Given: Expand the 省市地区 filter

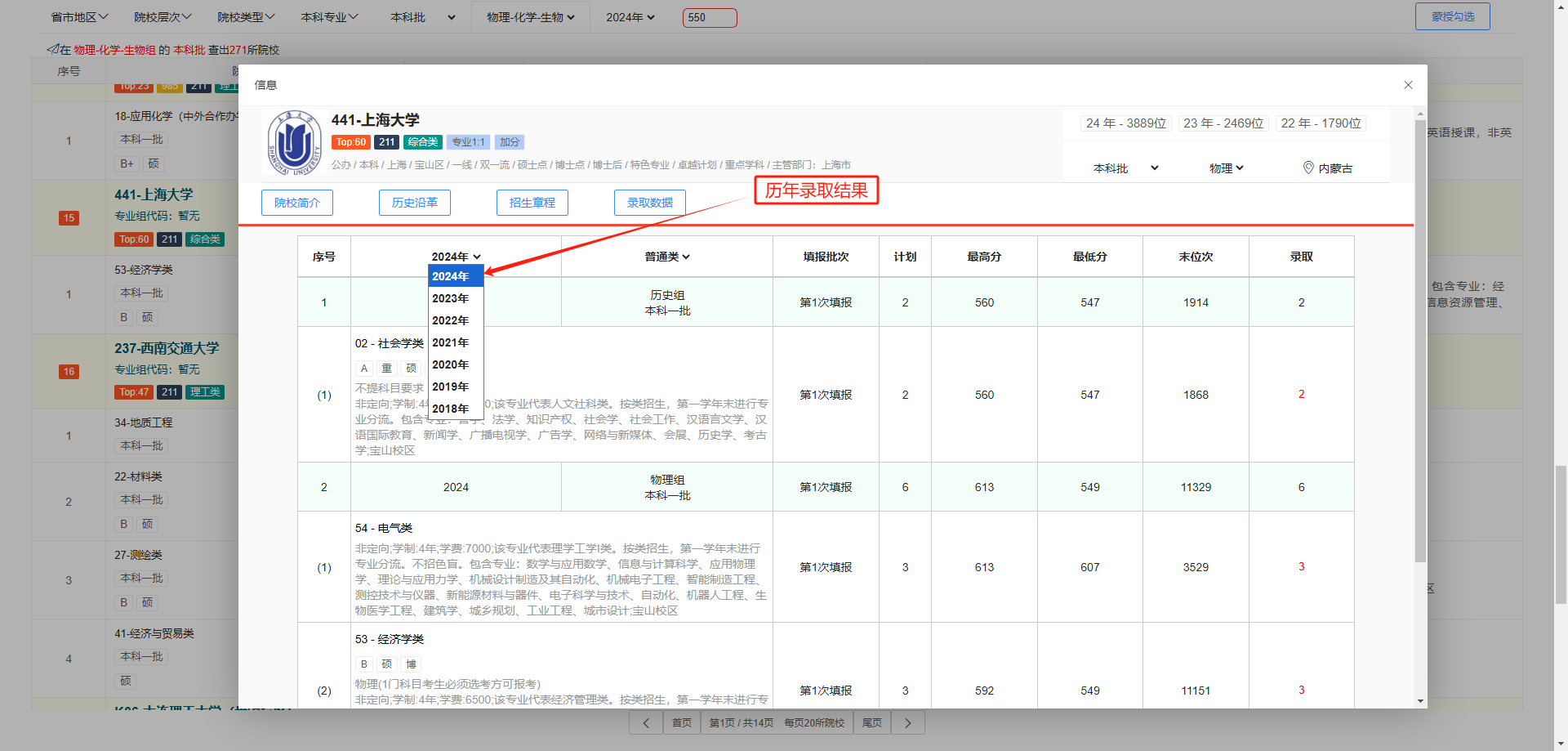Looking at the screenshot, I should pyautogui.click(x=79, y=17).
